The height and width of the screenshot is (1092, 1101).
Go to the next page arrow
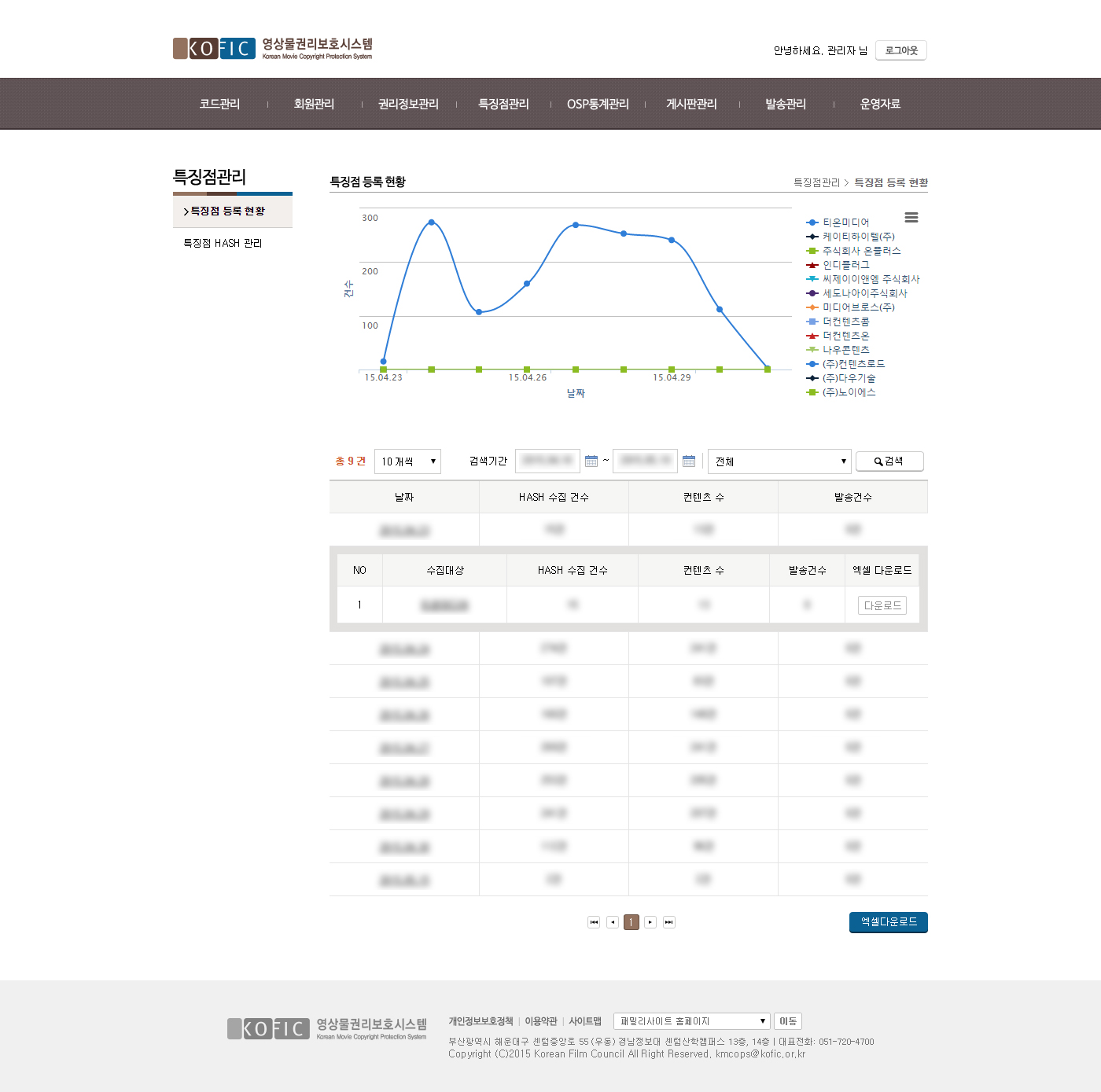(x=650, y=922)
